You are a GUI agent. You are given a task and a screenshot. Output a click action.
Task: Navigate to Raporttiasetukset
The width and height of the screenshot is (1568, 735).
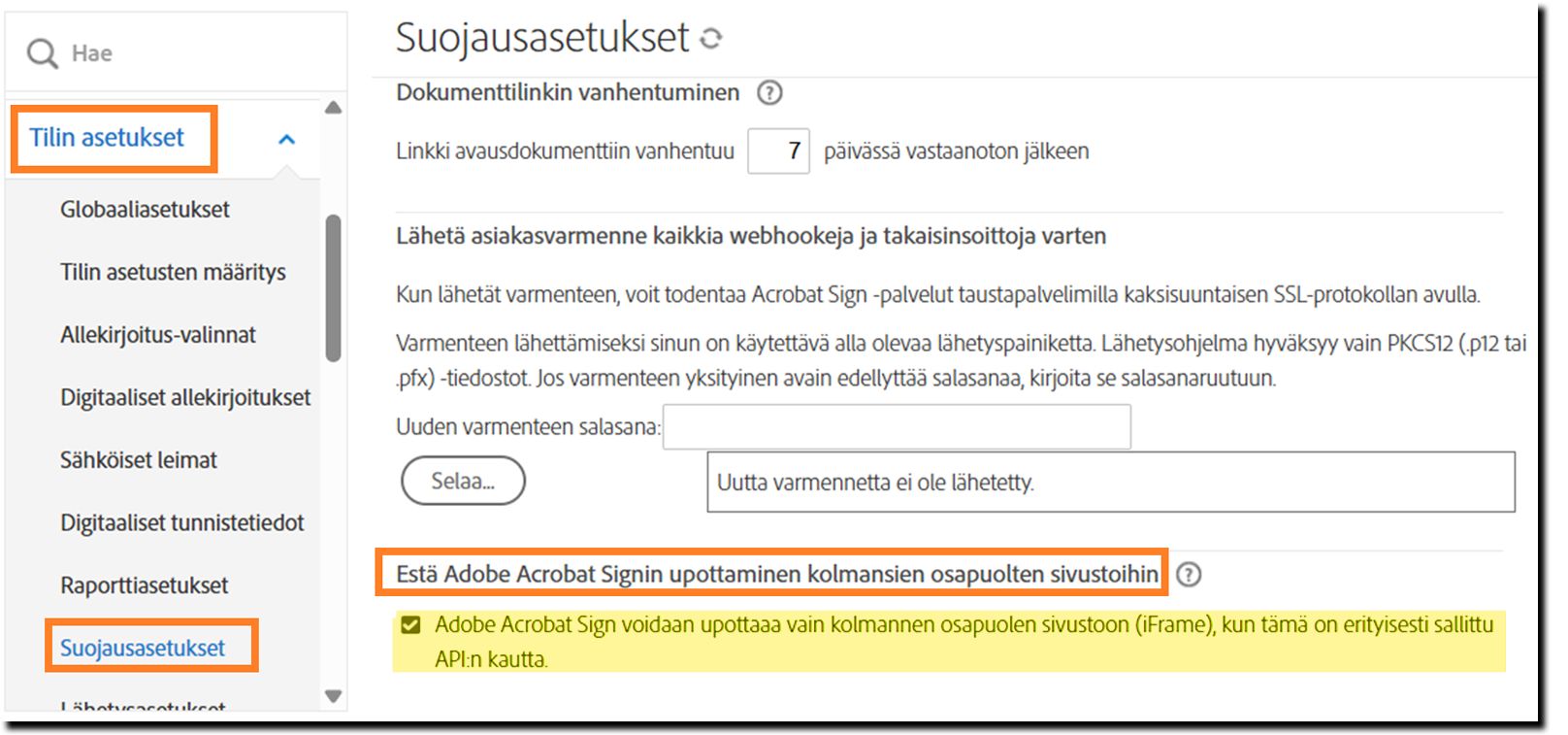tap(145, 585)
